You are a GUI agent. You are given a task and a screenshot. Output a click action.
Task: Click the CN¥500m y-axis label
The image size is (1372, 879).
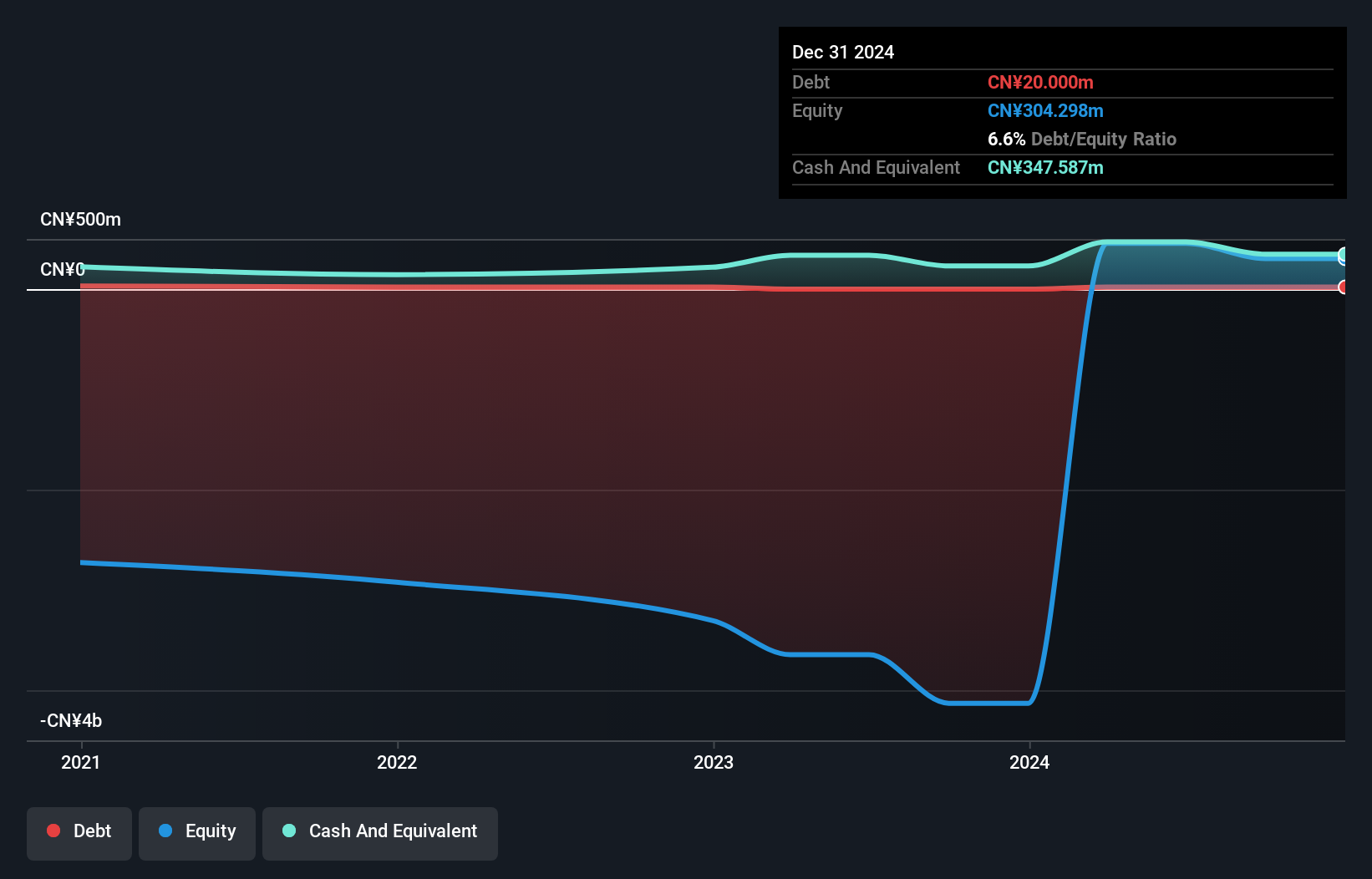pyautogui.click(x=80, y=220)
